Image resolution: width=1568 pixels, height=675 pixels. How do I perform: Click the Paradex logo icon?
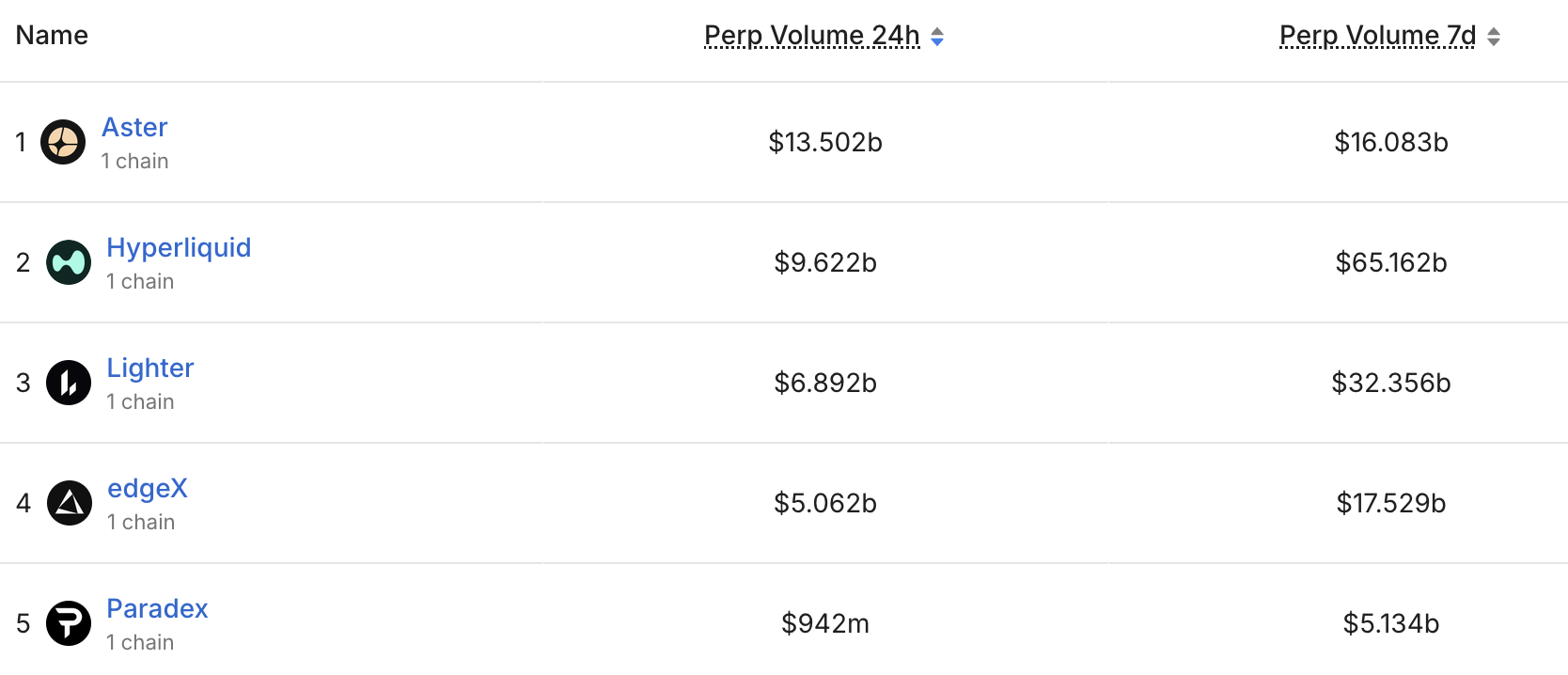pos(69,623)
